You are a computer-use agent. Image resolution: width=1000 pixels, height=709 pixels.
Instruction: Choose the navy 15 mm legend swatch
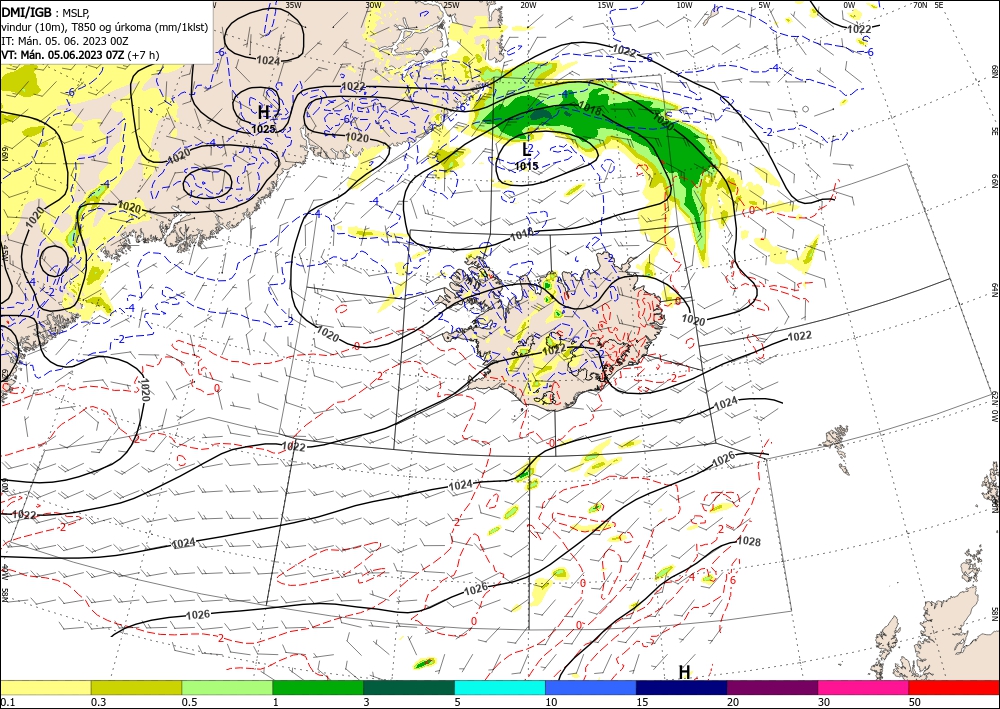[x=682, y=687]
